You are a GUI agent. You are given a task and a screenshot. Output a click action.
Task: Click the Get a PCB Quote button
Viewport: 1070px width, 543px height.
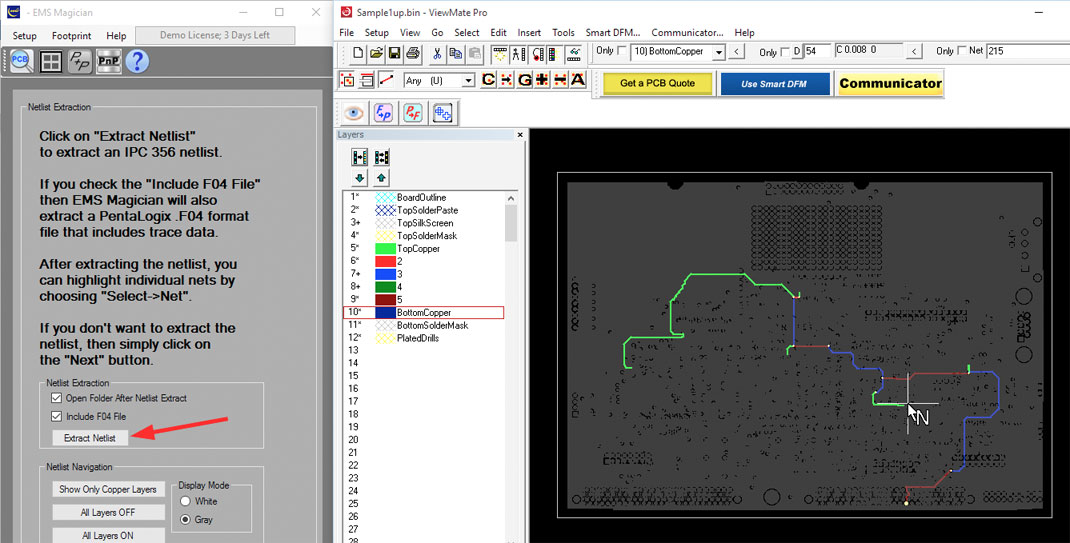658,83
